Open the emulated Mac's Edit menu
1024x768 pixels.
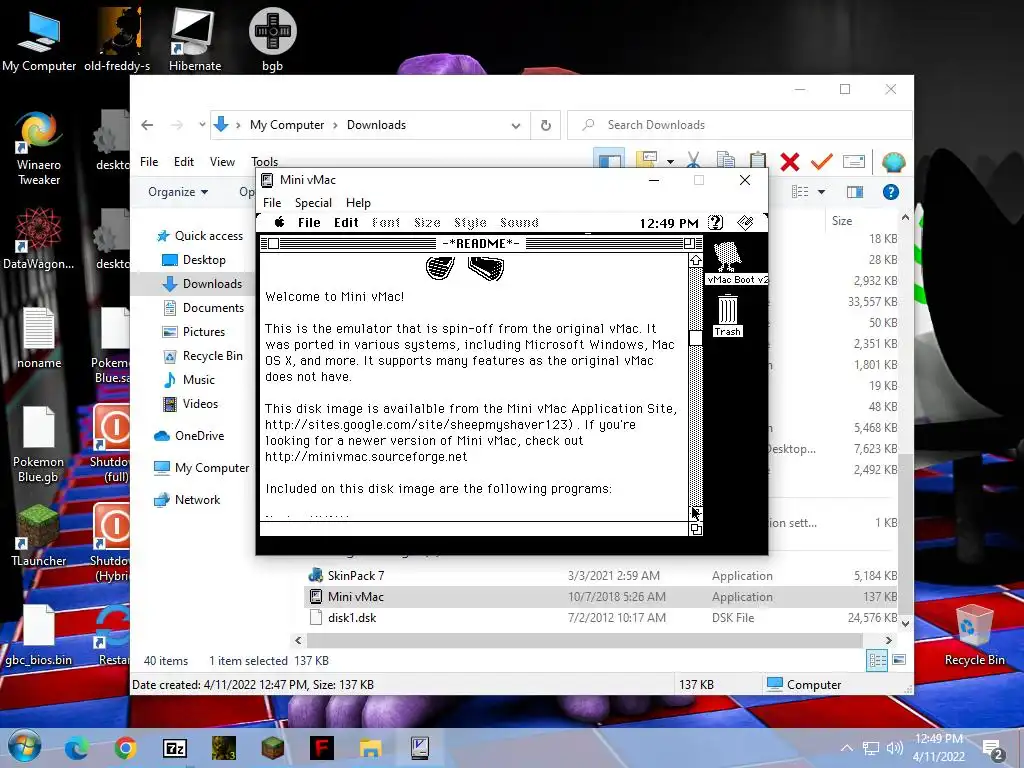pos(346,223)
